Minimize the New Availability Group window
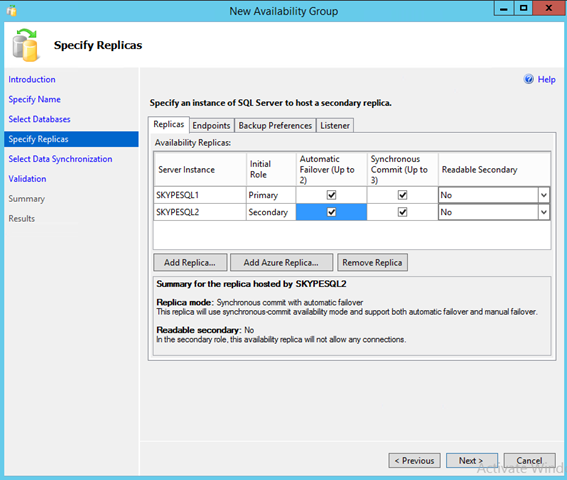567x480 pixels. pos(504,8)
